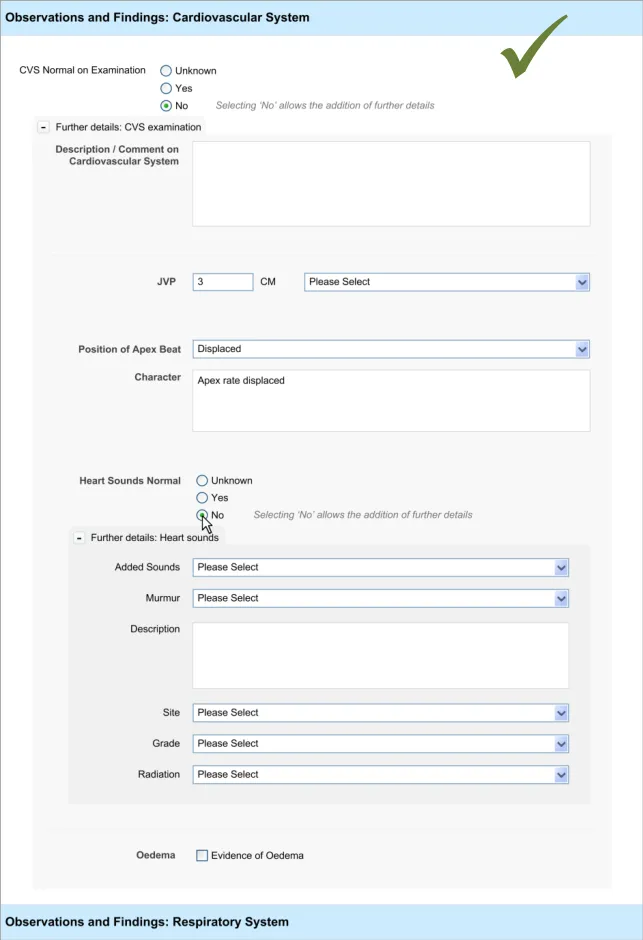The width and height of the screenshot is (643, 940).
Task: Click the Character text area
Action: (390, 400)
